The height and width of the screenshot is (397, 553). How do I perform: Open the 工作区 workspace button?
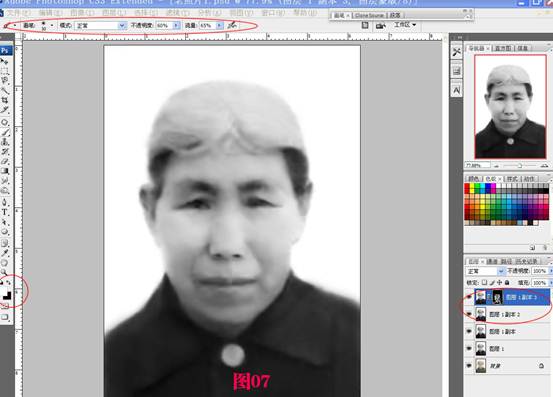click(405, 25)
